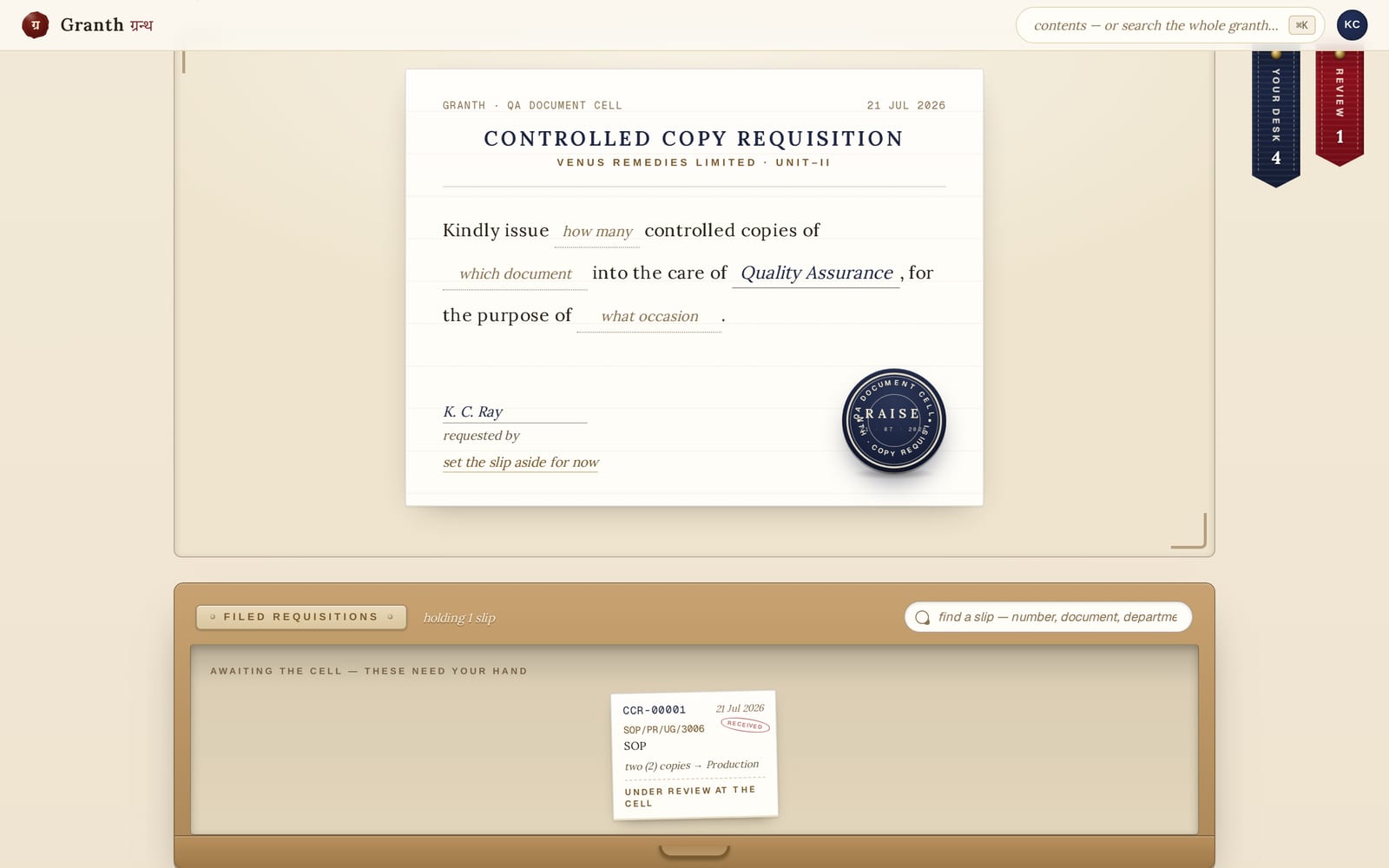Select the "which document" blank
This screenshot has width=1389, height=868.
[515, 273]
